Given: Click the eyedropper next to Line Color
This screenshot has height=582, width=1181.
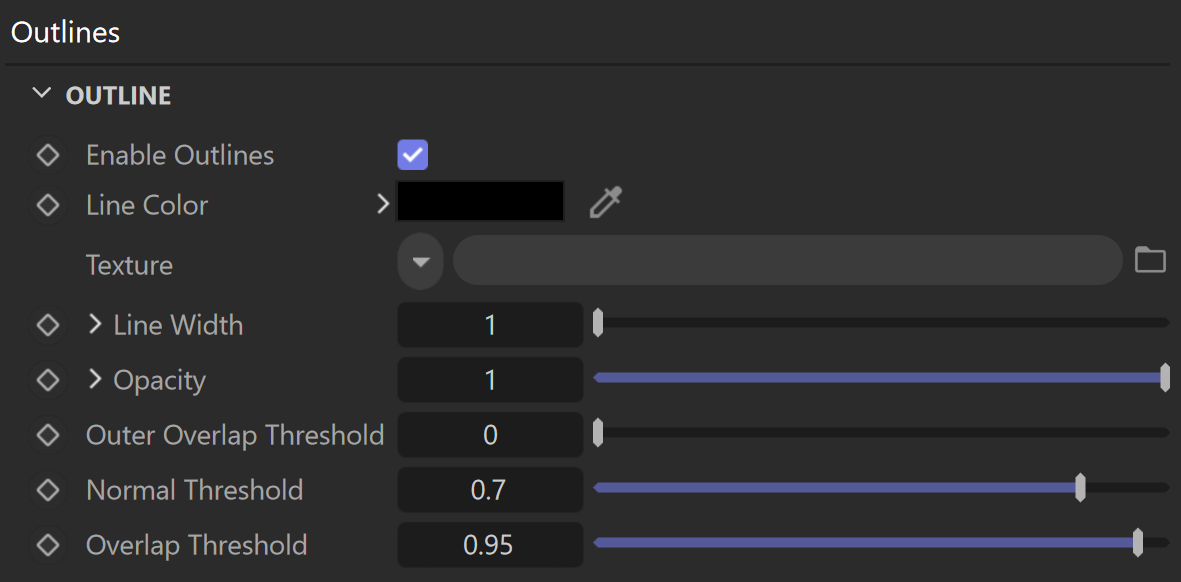Looking at the screenshot, I should [x=606, y=203].
